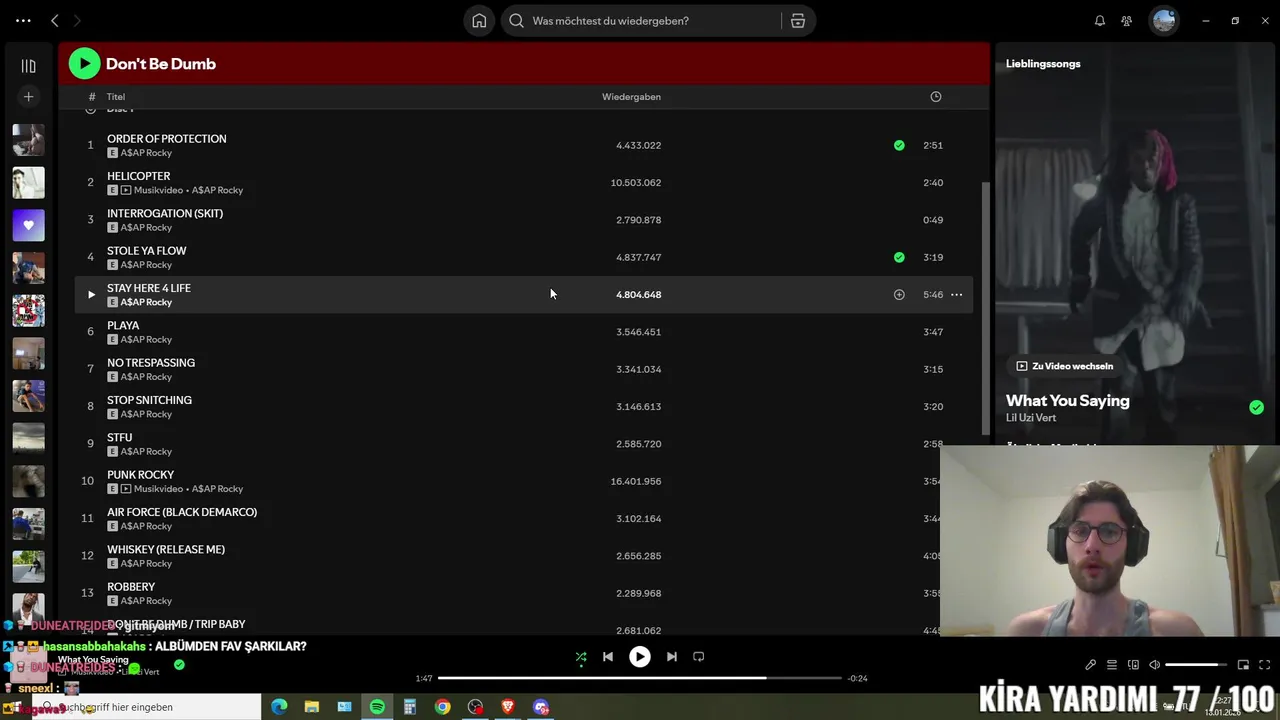The image size is (1280, 720).
Task: Mute with the speaker icon
Action: pos(1154,665)
